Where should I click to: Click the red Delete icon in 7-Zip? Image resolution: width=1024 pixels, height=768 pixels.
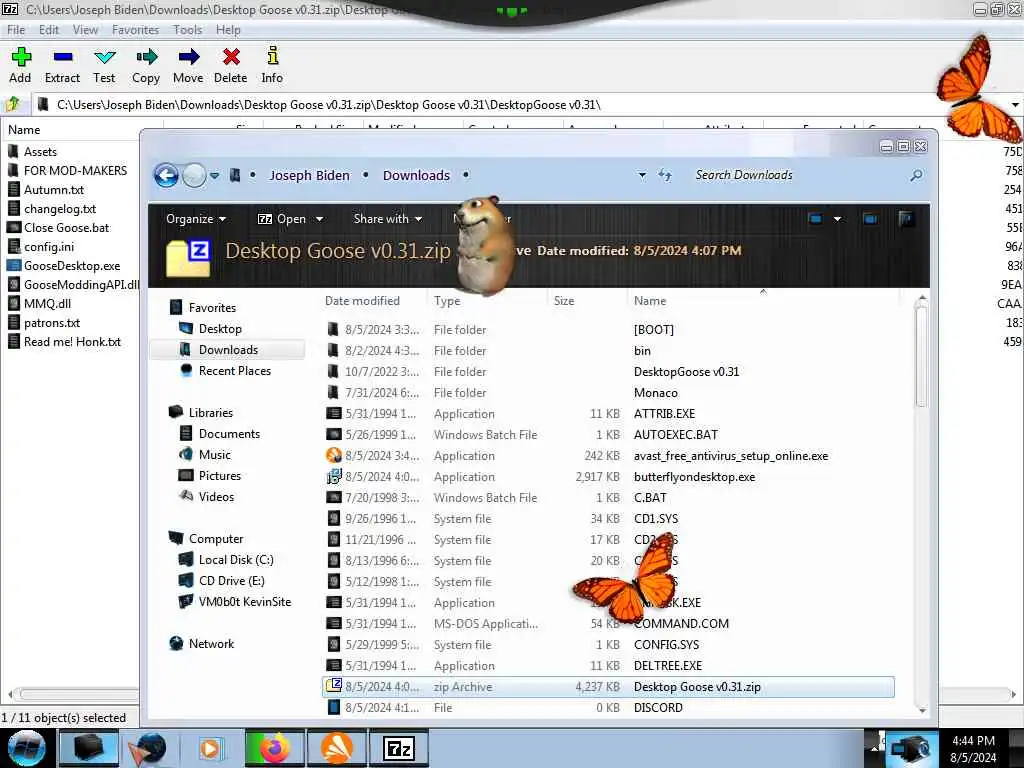(x=231, y=57)
